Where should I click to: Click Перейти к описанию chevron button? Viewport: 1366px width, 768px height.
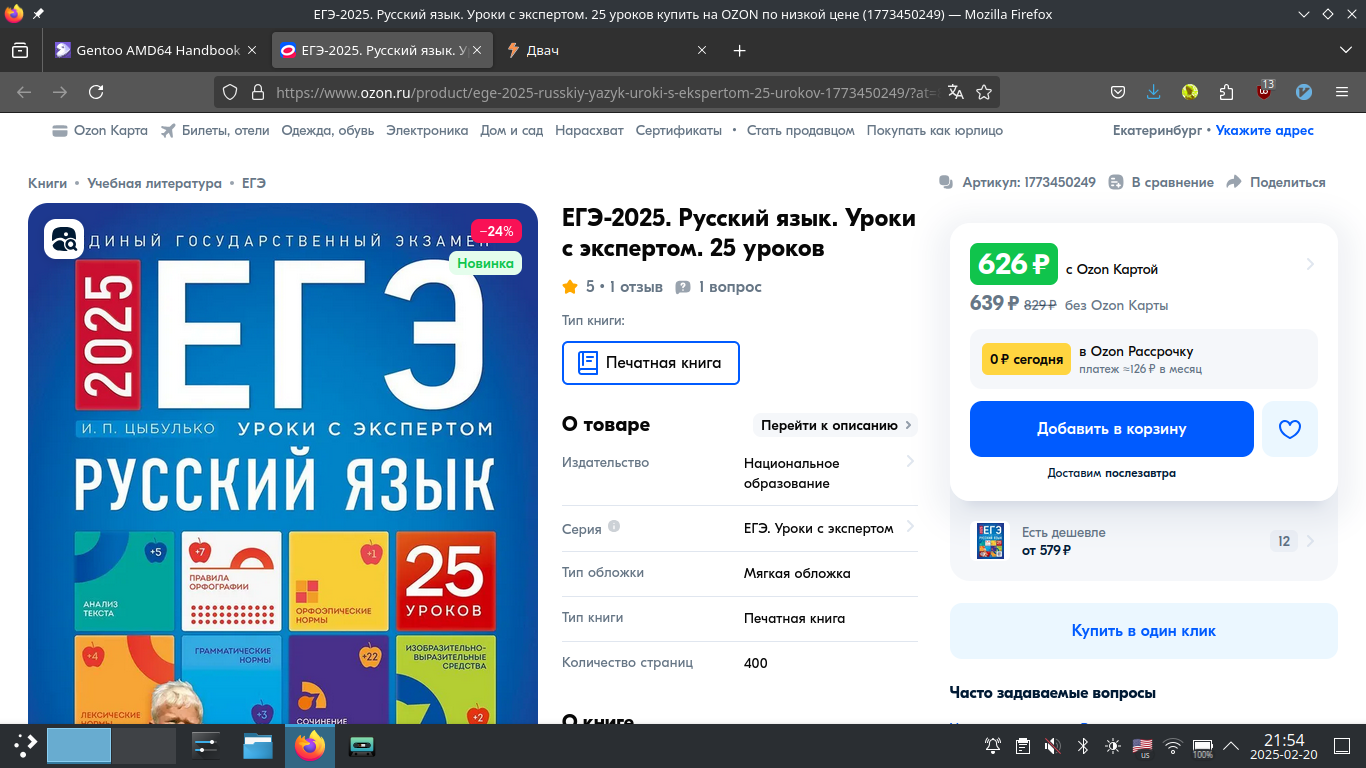tap(835, 425)
